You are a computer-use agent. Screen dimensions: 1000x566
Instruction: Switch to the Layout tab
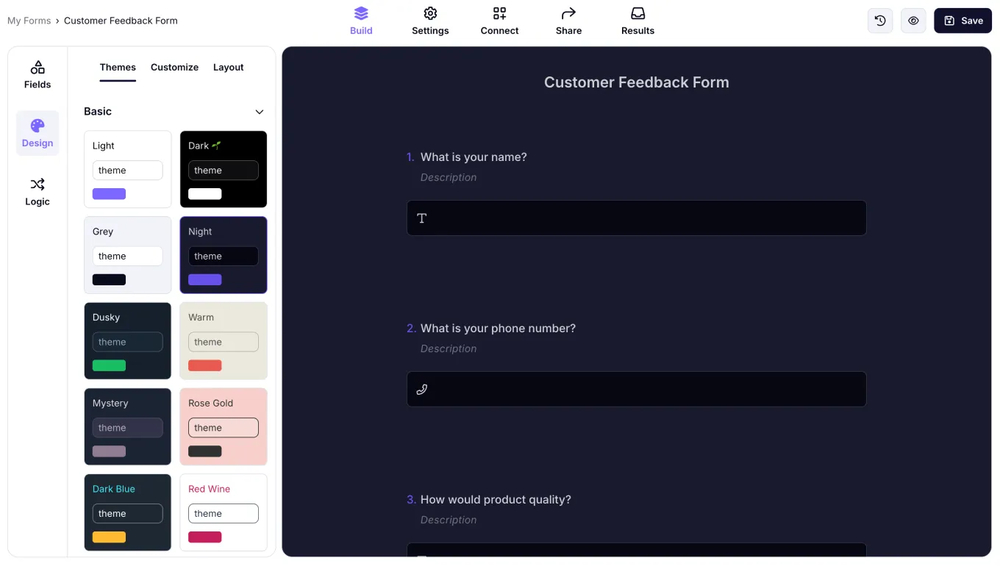(x=228, y=67)
